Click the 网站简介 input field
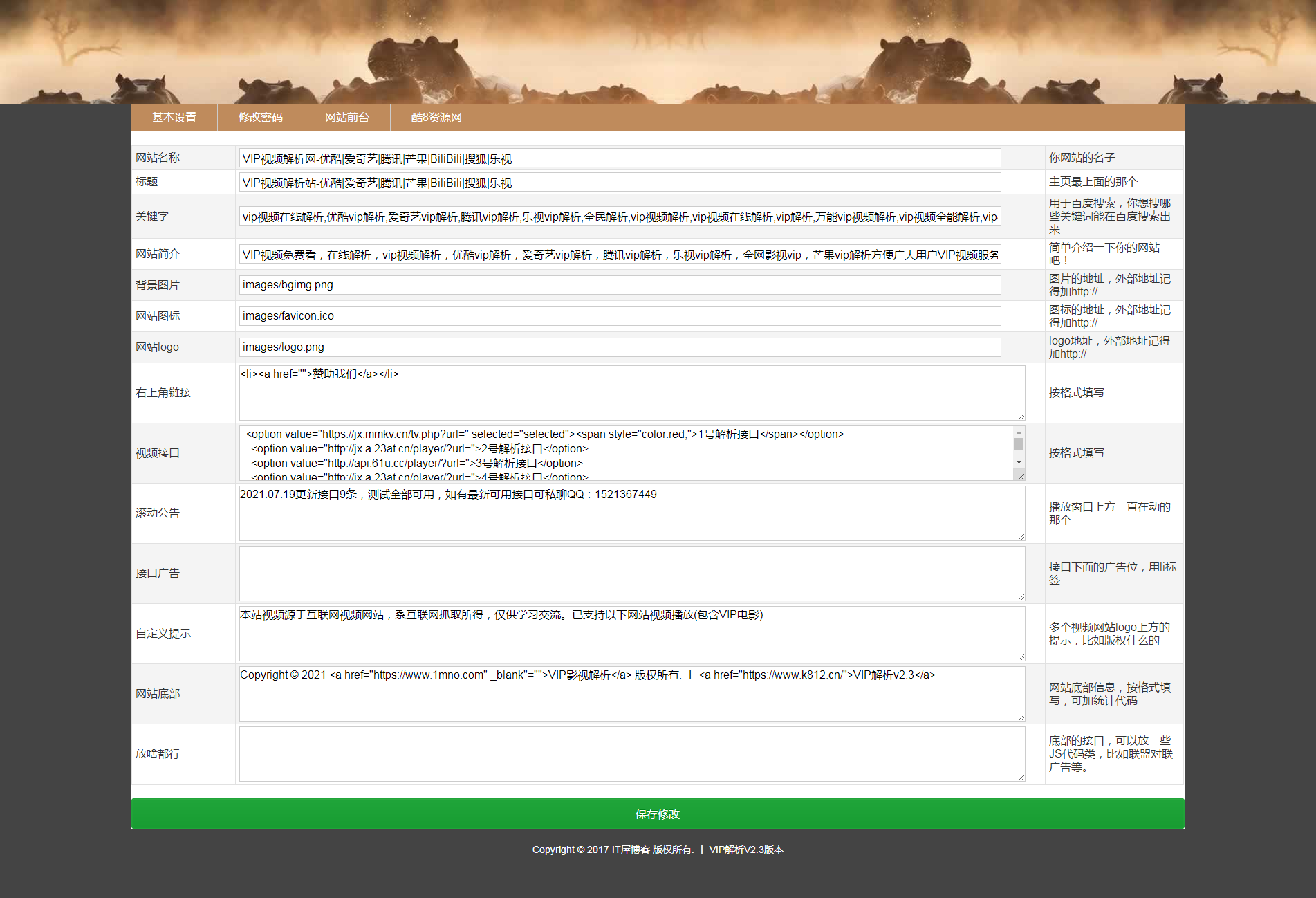 (620, 255)
